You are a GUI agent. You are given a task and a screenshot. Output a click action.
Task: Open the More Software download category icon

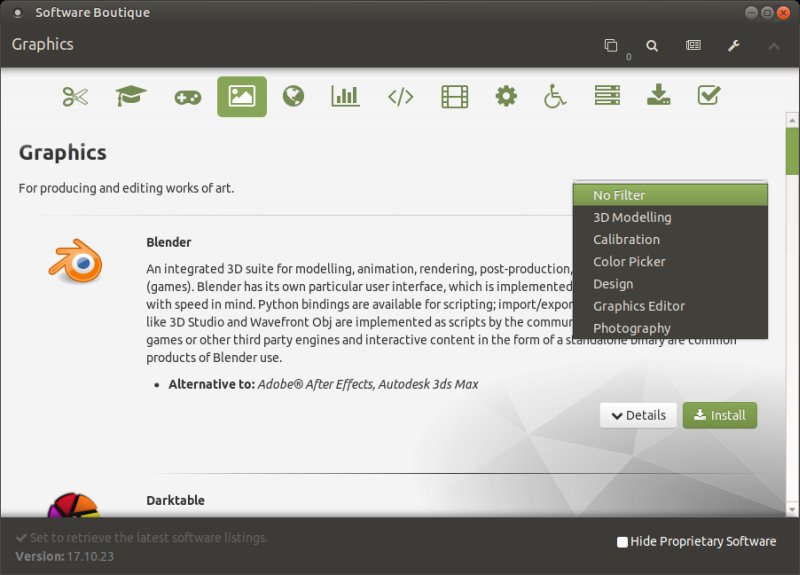[x=659, y=95]
